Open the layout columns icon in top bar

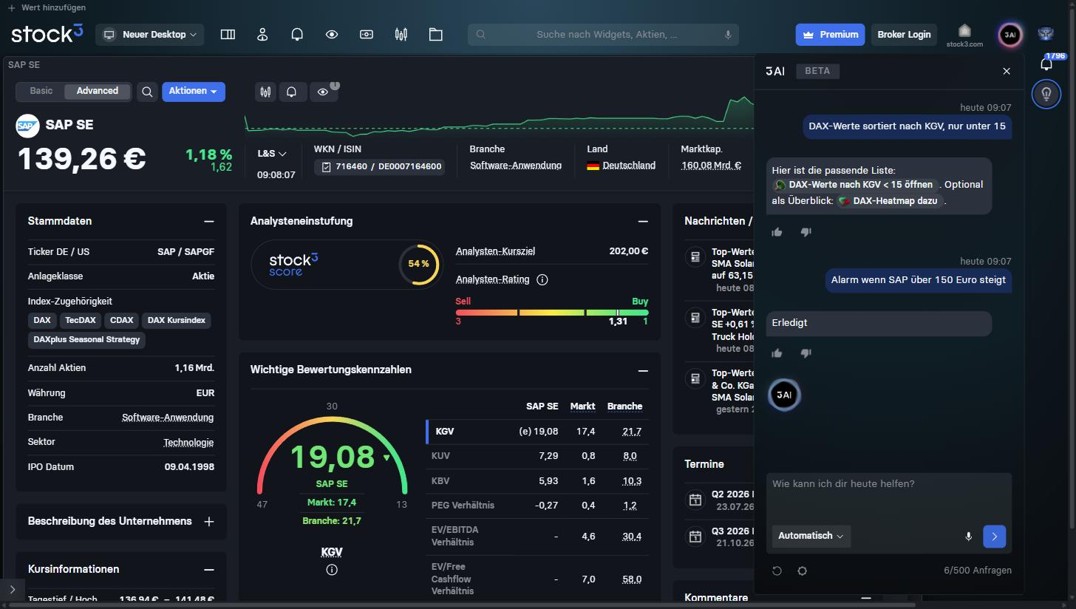[228, 34]
